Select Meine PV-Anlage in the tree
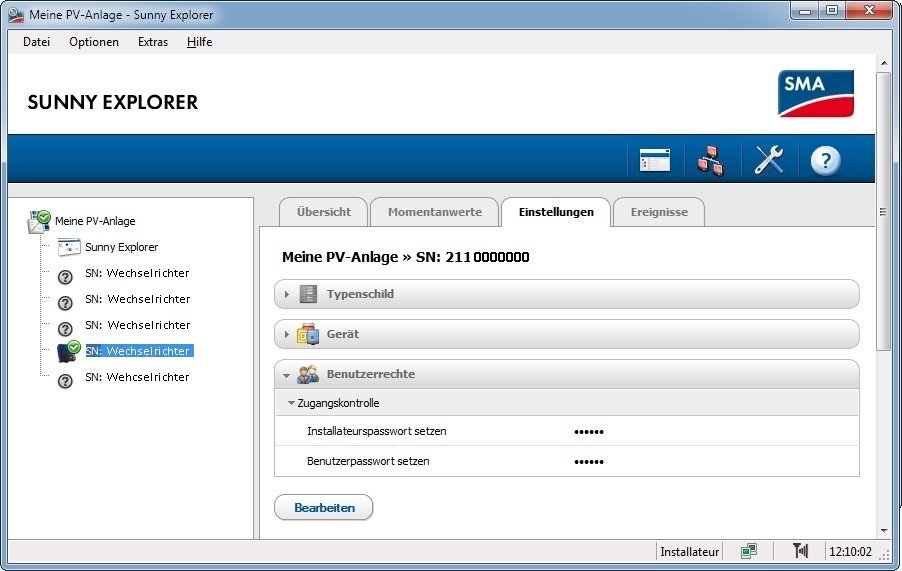This screenshot has height=571, width=902. pos(95,221)
